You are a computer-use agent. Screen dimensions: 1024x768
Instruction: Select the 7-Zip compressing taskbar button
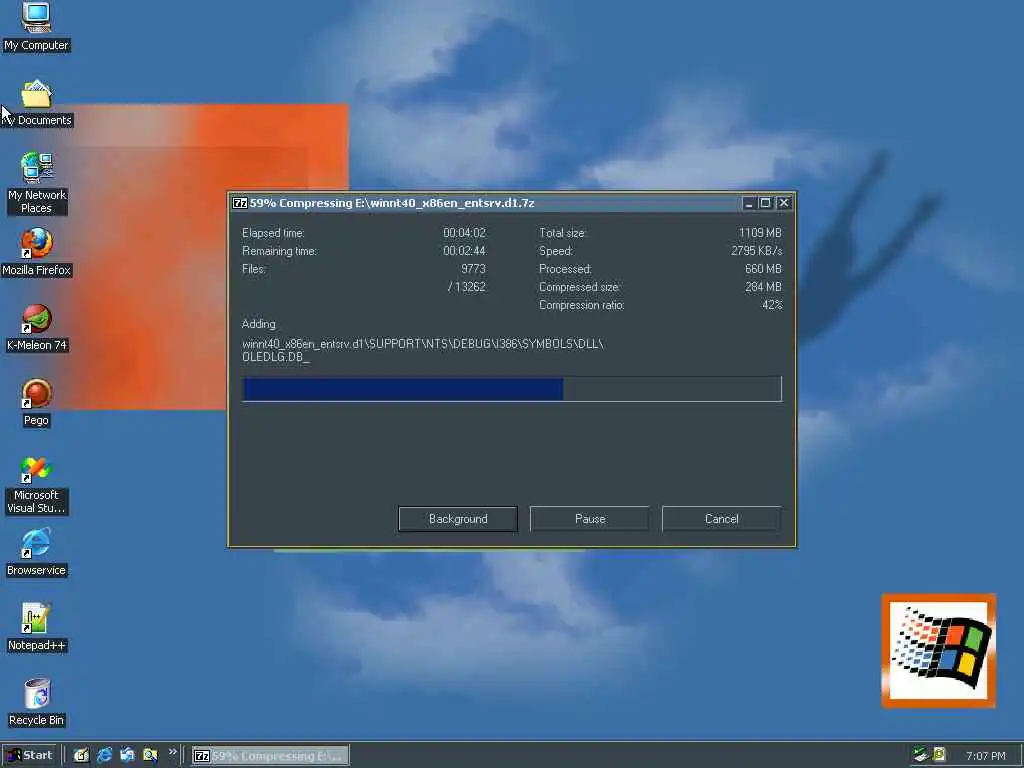click(270, 756)
